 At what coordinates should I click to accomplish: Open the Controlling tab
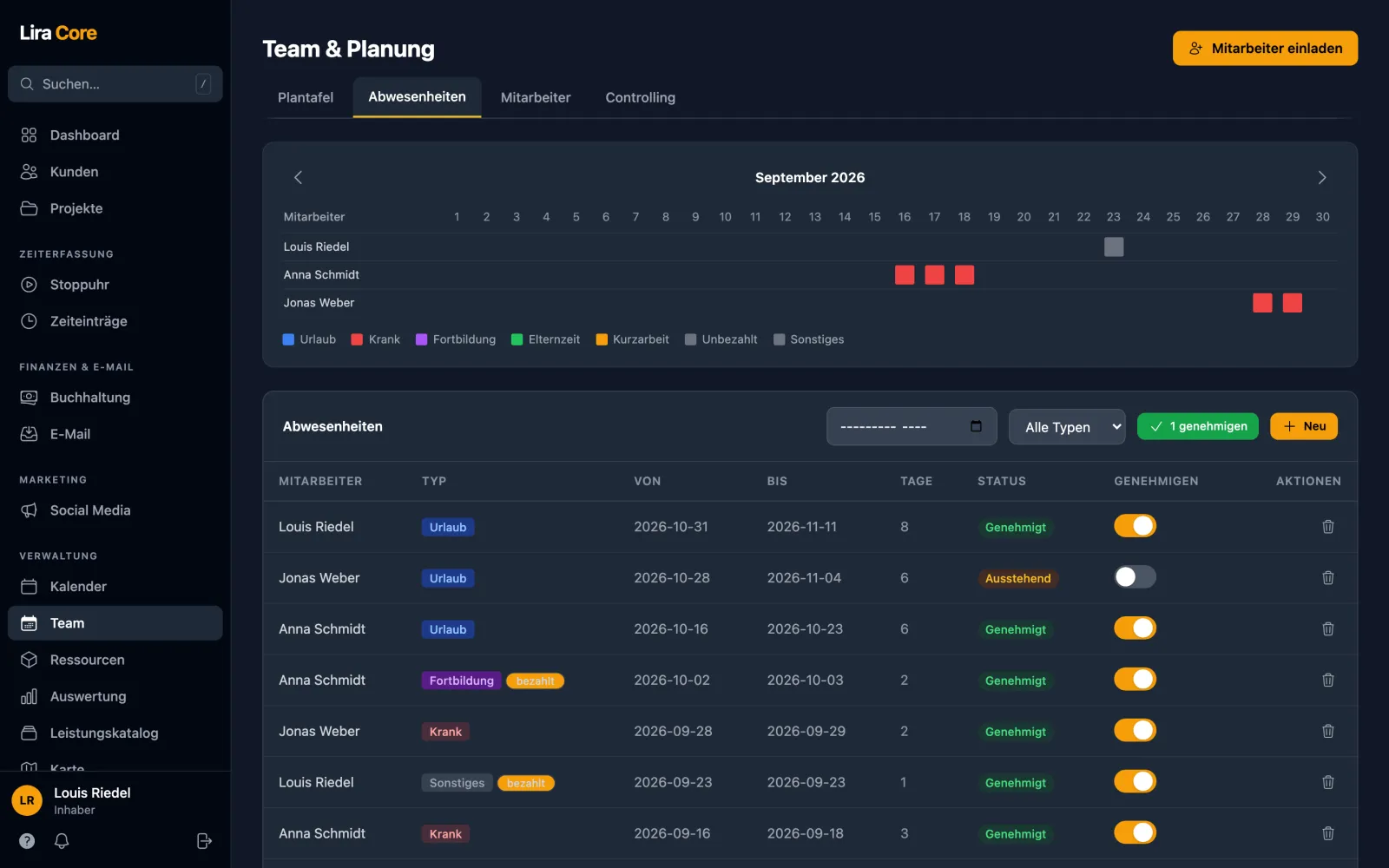click(x=641, y=97)
